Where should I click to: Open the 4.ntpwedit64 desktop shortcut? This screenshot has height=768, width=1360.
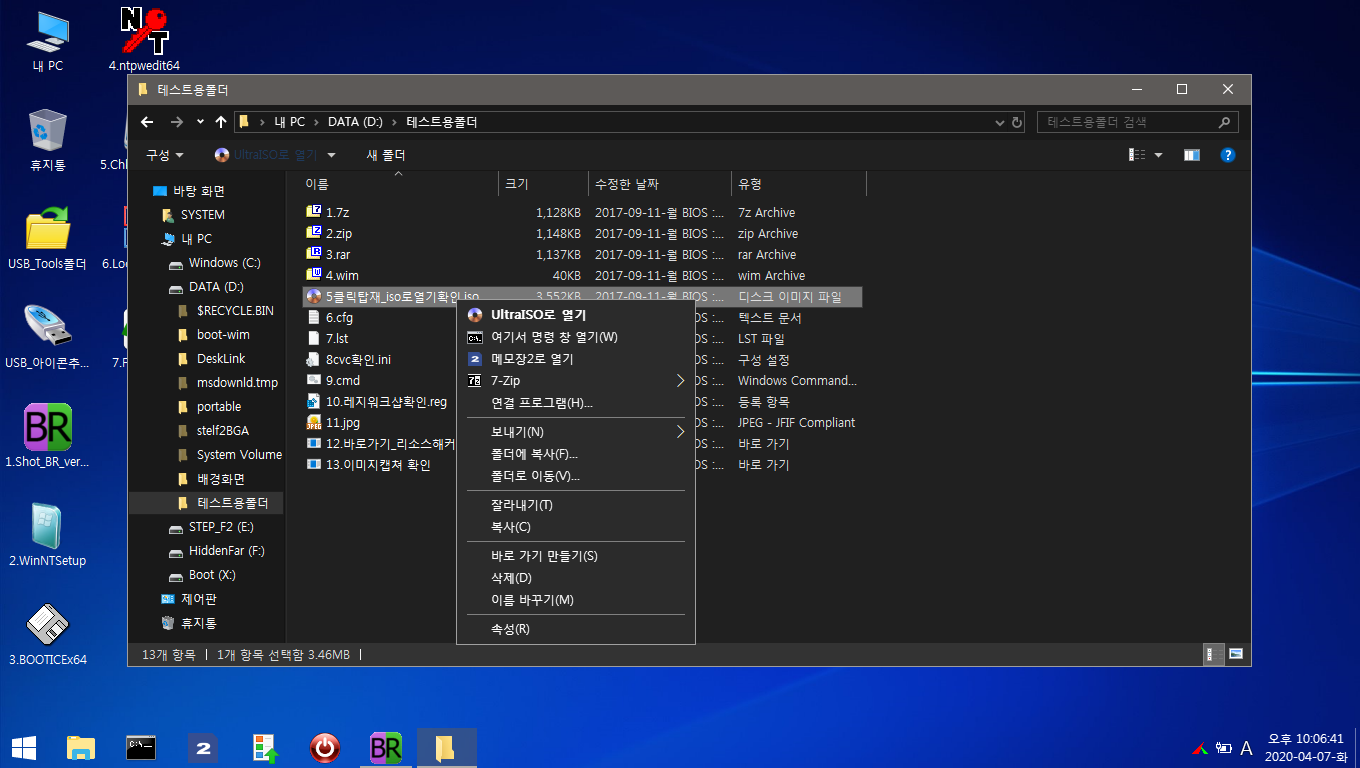(x=144, y=40)
